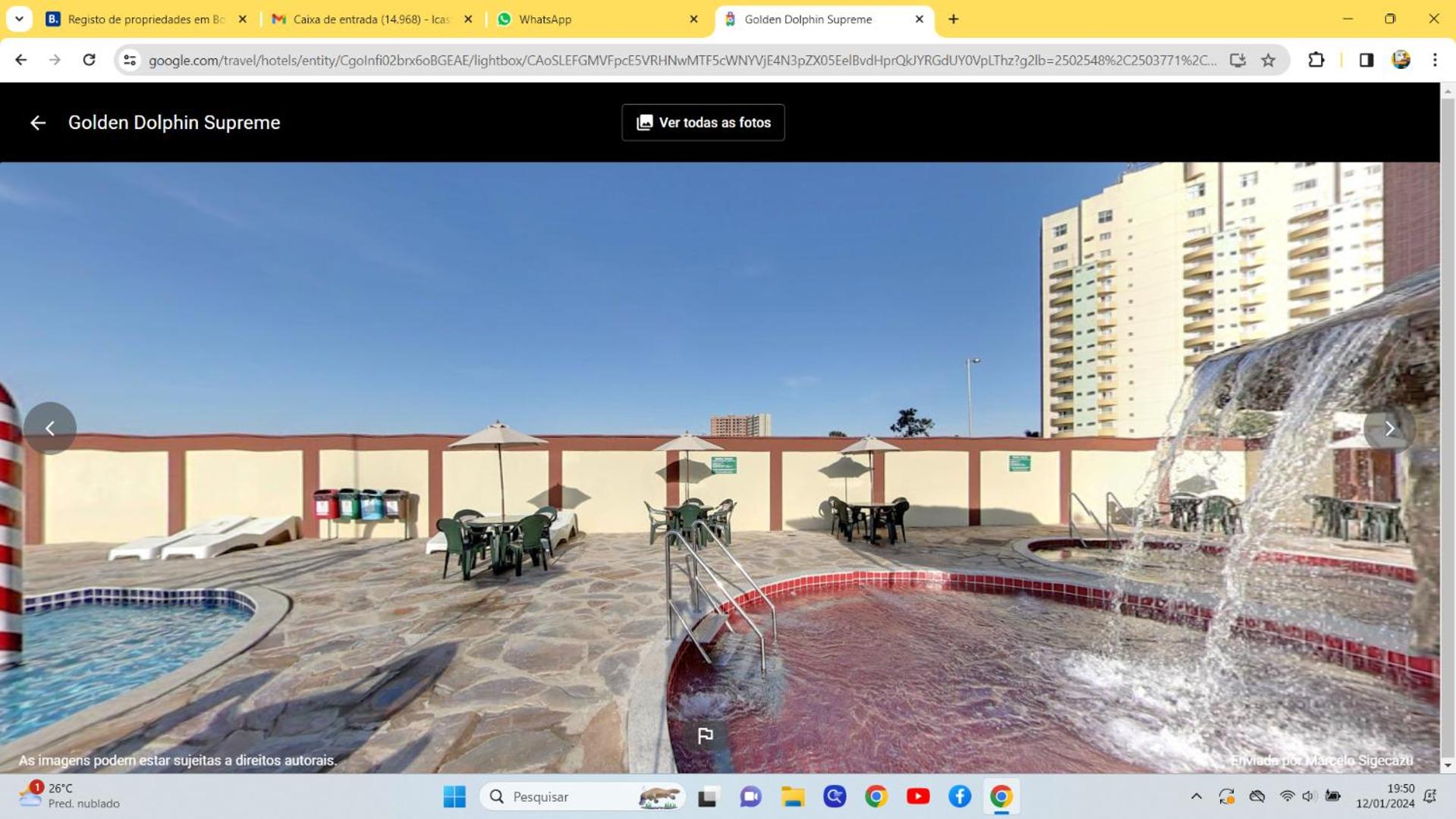The image size is (1456, 819).
Task: Show the next photo with right chevron
Action: pyautogui.click(x=1389, y=428)
